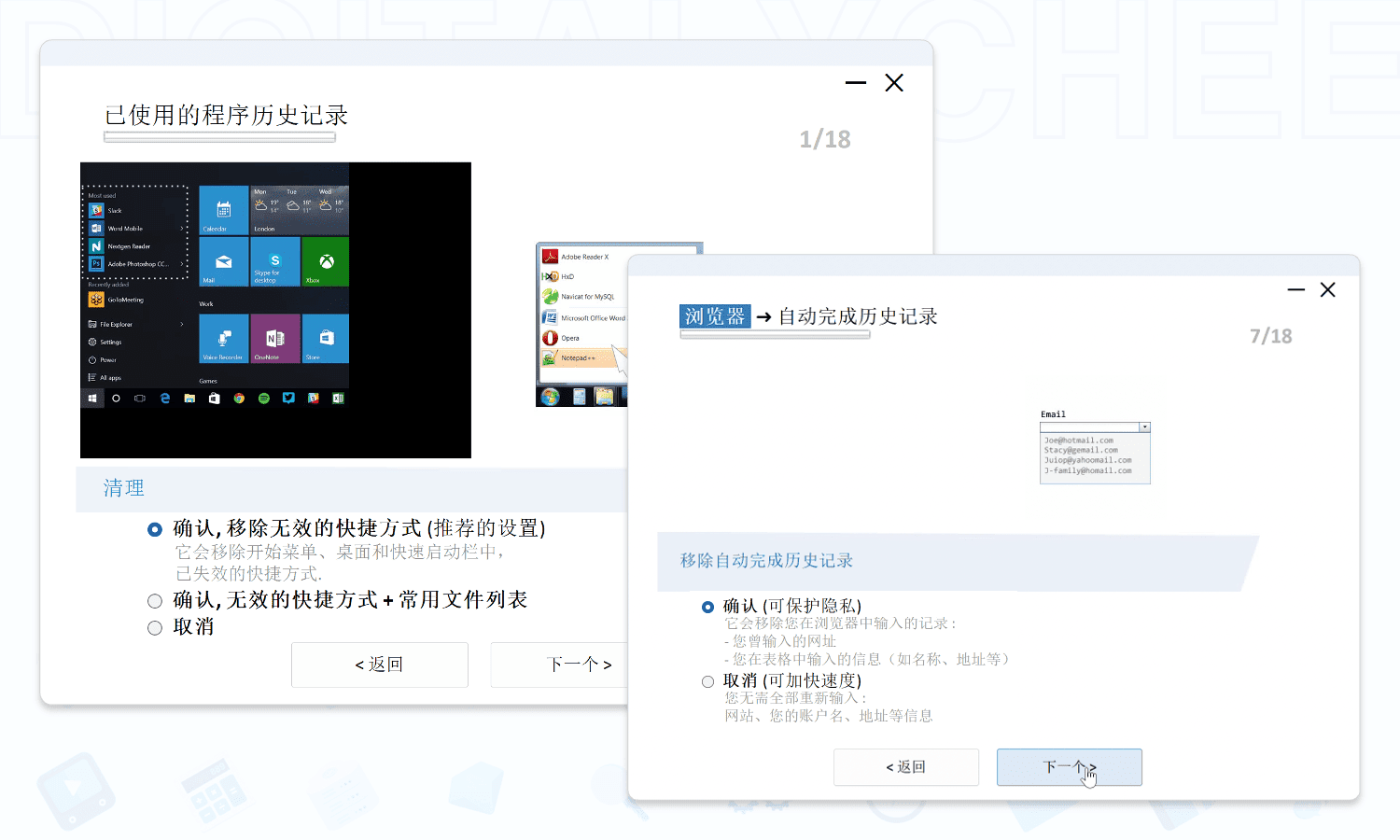
Task: Click the Adobe Reader X icon
Action: (x=551, y=257)
